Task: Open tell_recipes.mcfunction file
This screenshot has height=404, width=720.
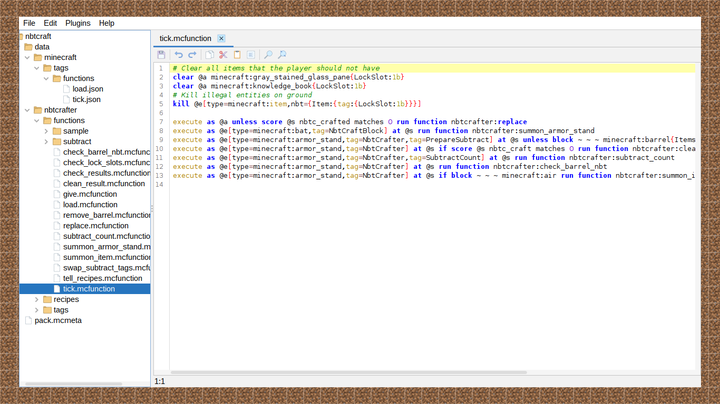Action: tap(102, 279)
